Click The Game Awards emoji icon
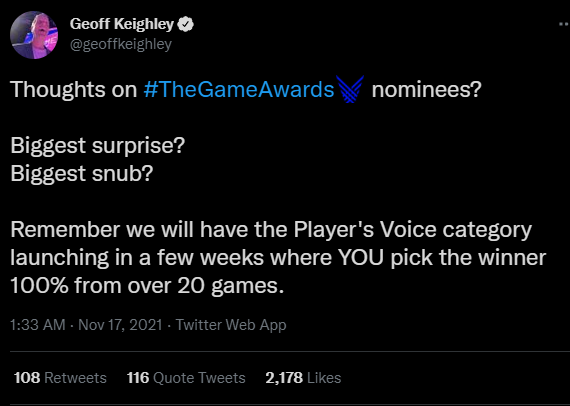The width and height of the screenshot is (570, 406). [x=350, y=89]
